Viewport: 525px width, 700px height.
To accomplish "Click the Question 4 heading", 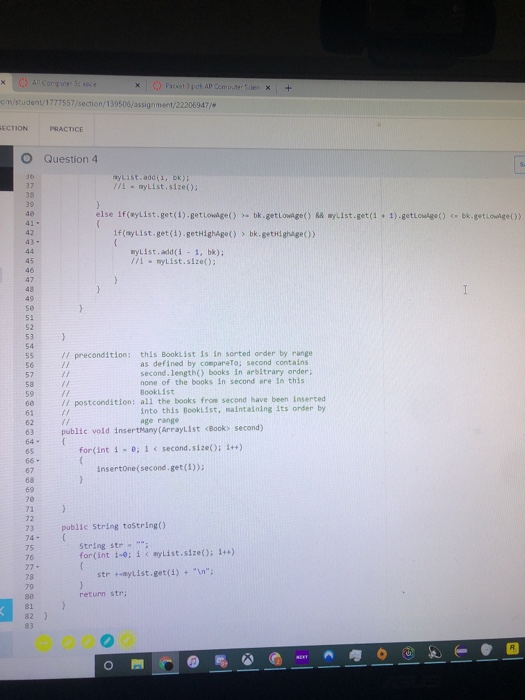I will (71, 159).
